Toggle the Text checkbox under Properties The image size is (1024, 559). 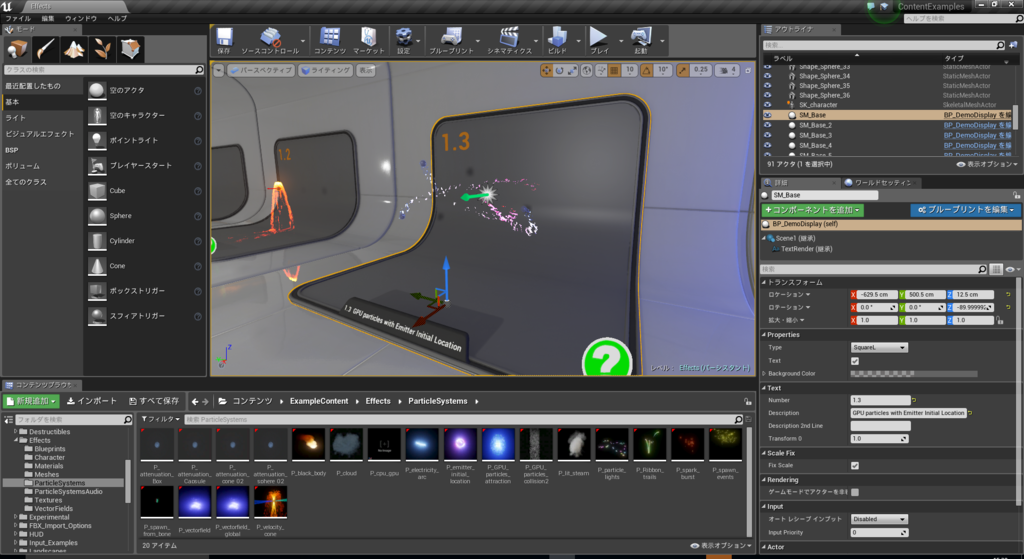pyautogui.click(x=855, y=360)
